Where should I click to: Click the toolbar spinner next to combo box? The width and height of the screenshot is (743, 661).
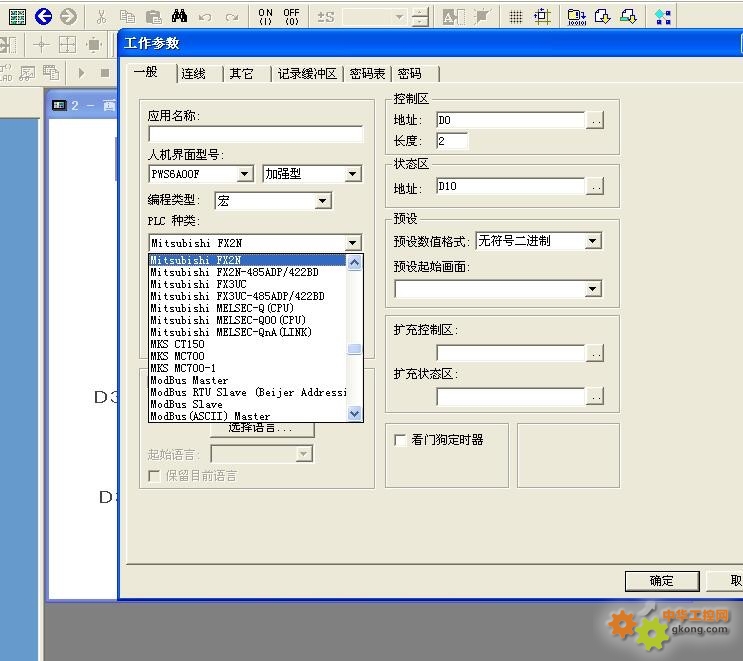[x=420, y=18]
